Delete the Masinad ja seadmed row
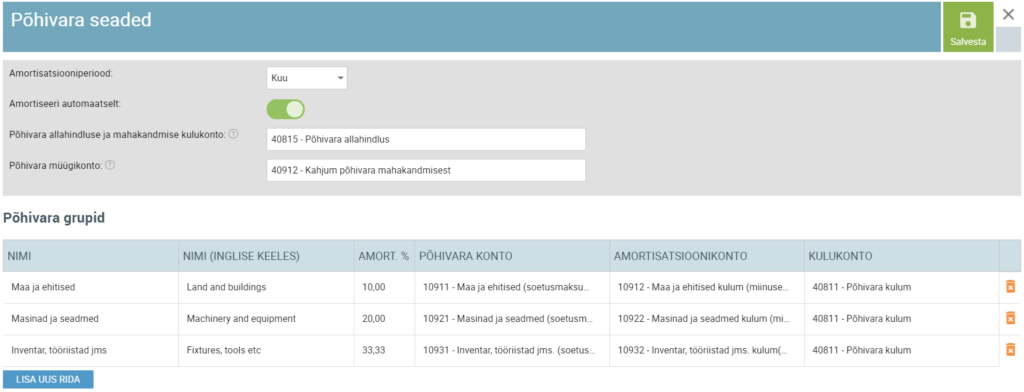 click(x=1010, y=318)
